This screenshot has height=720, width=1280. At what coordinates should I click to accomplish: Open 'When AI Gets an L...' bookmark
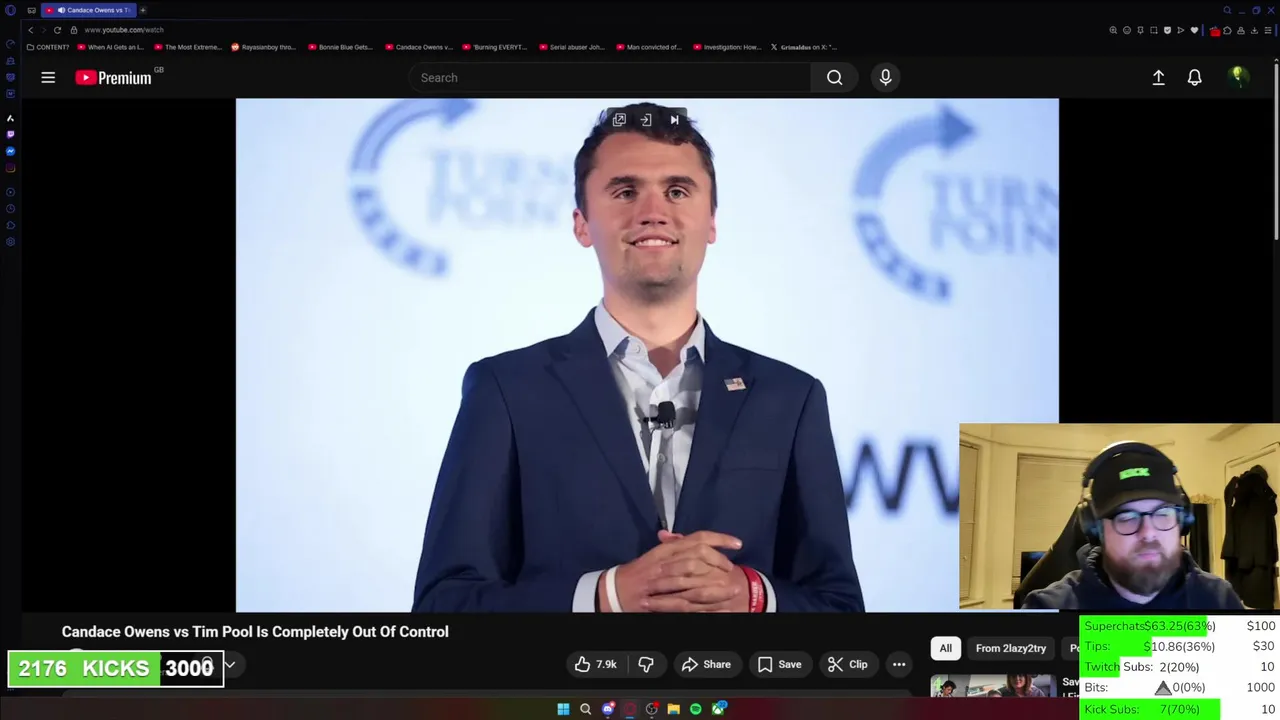point(111,47)
